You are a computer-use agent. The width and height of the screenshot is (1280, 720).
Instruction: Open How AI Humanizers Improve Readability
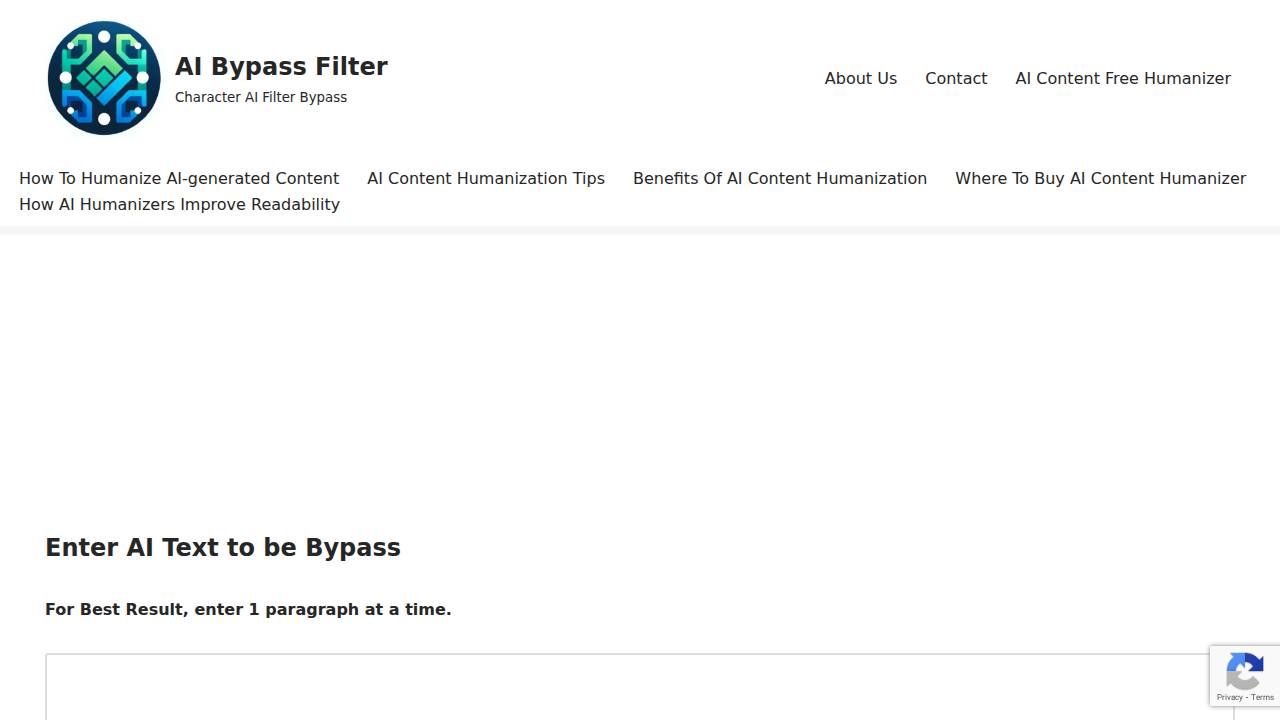[x=179, y=204]
